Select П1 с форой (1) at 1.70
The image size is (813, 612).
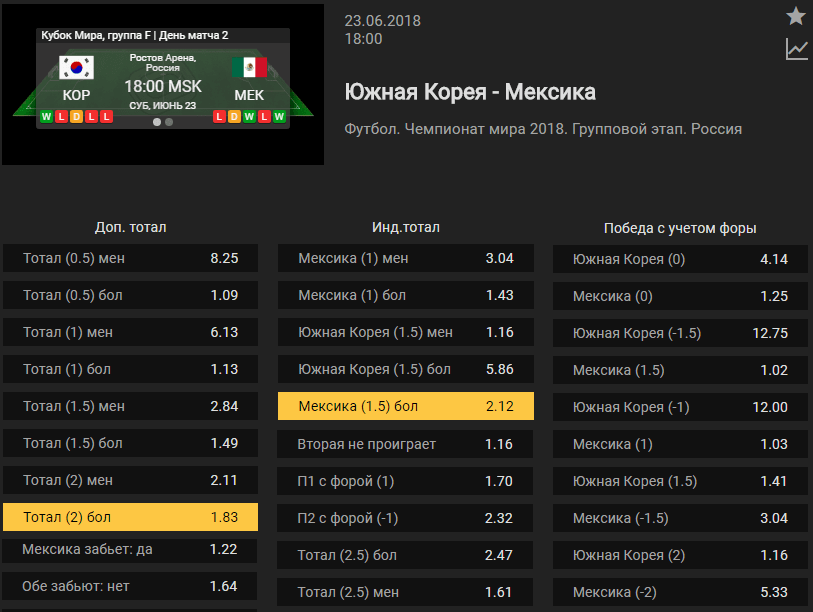pos(405,481)
